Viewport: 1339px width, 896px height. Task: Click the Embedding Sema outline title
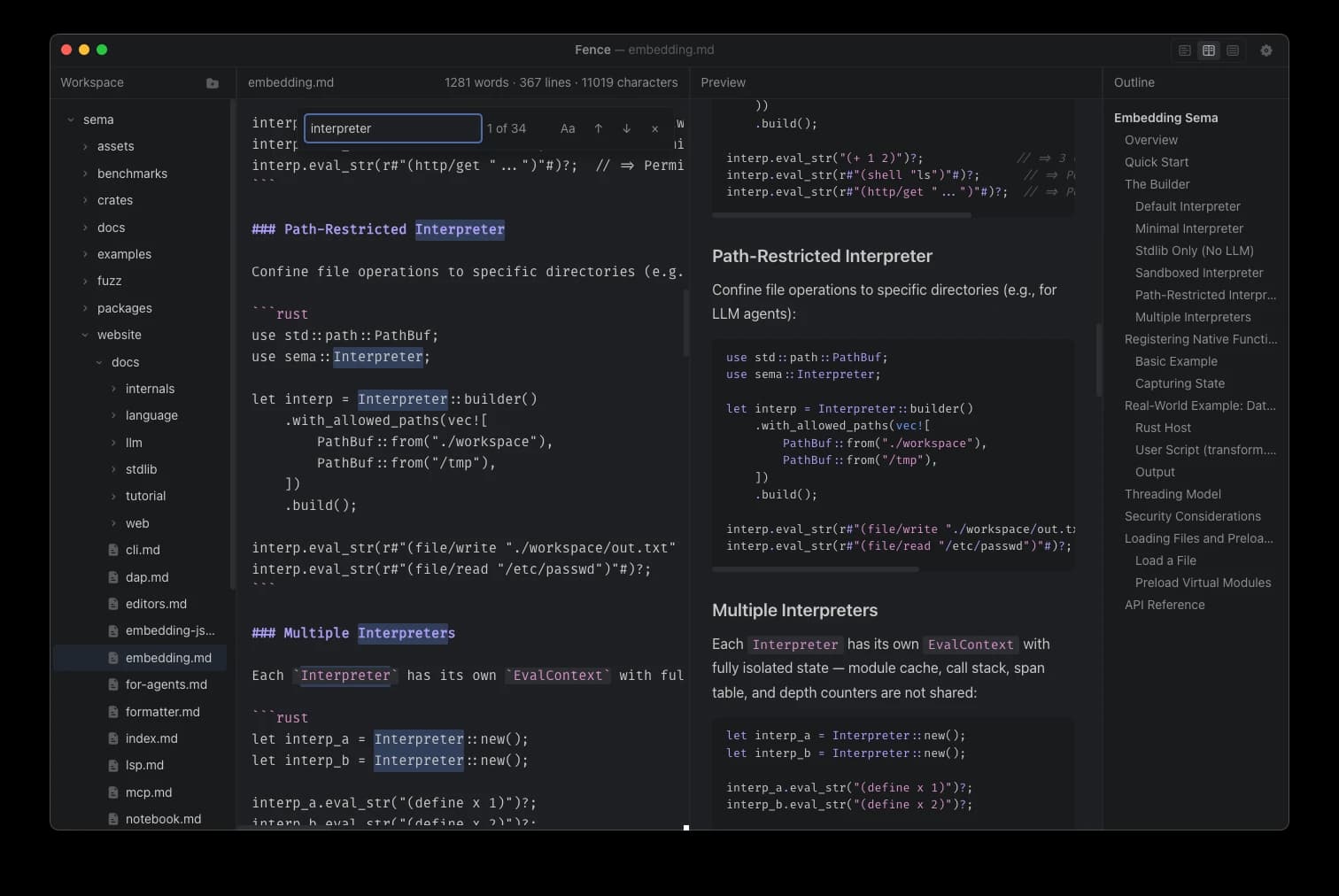click(x=1165, y=118)
